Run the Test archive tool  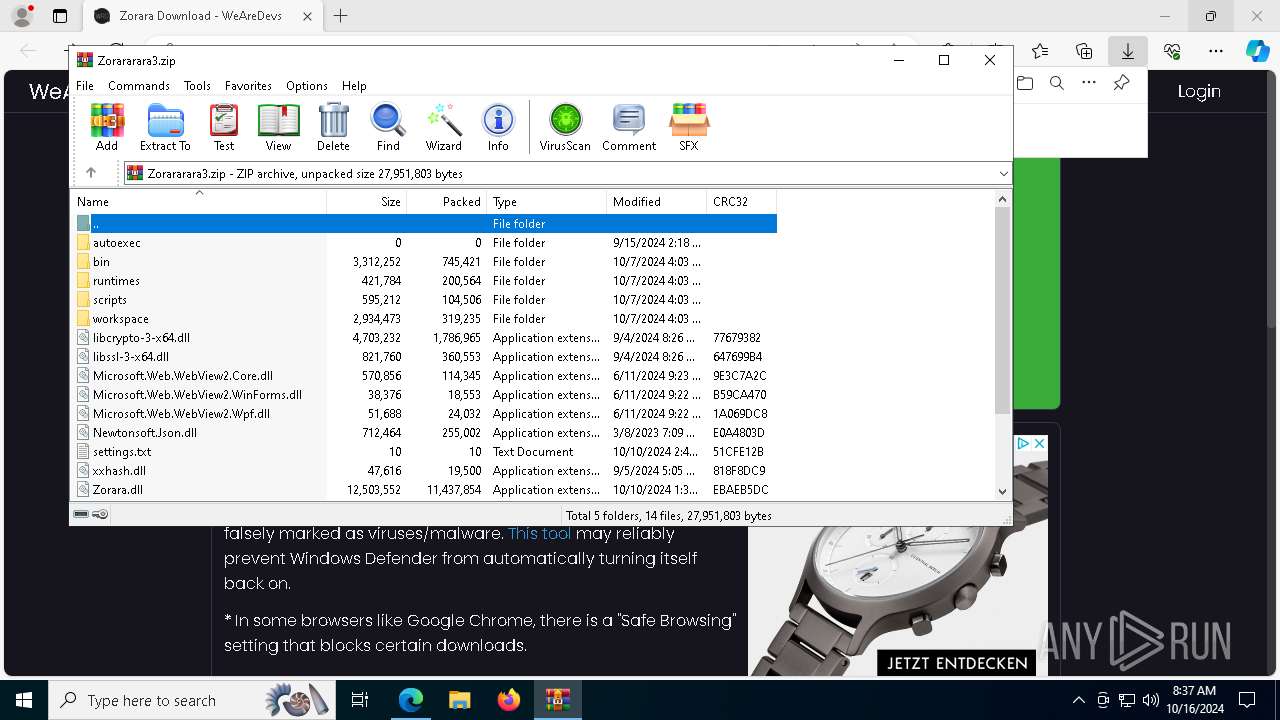click(224, 127)
